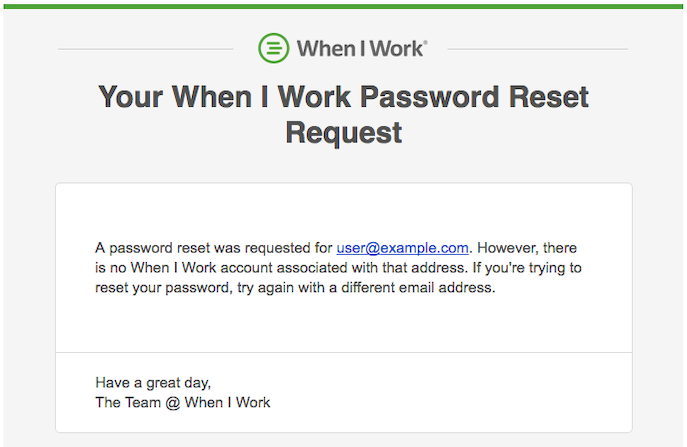Click the "Your When I Work Password Reset" heading line
This screenshot has width=687, height=447.
(x=343, y=97)
